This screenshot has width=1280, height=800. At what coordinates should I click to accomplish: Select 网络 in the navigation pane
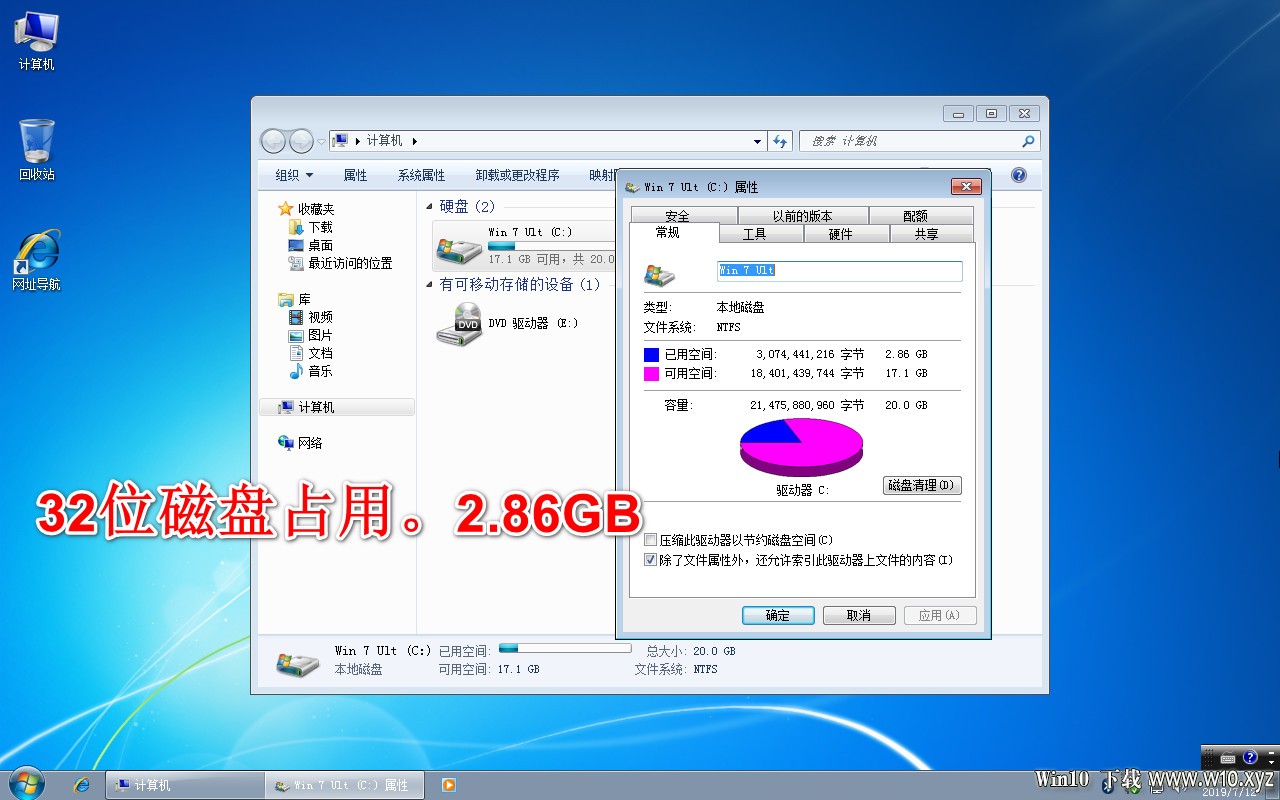(x=300, y=443)
